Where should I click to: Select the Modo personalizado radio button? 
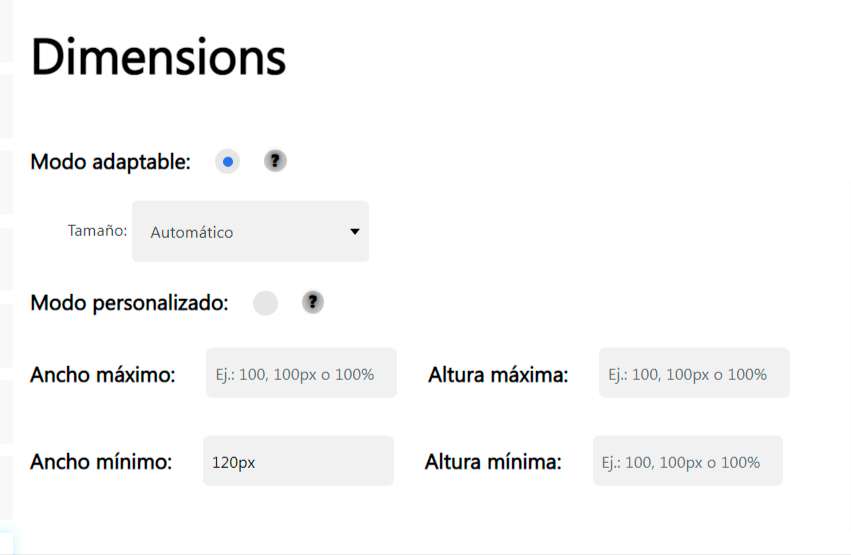point(265,303)
